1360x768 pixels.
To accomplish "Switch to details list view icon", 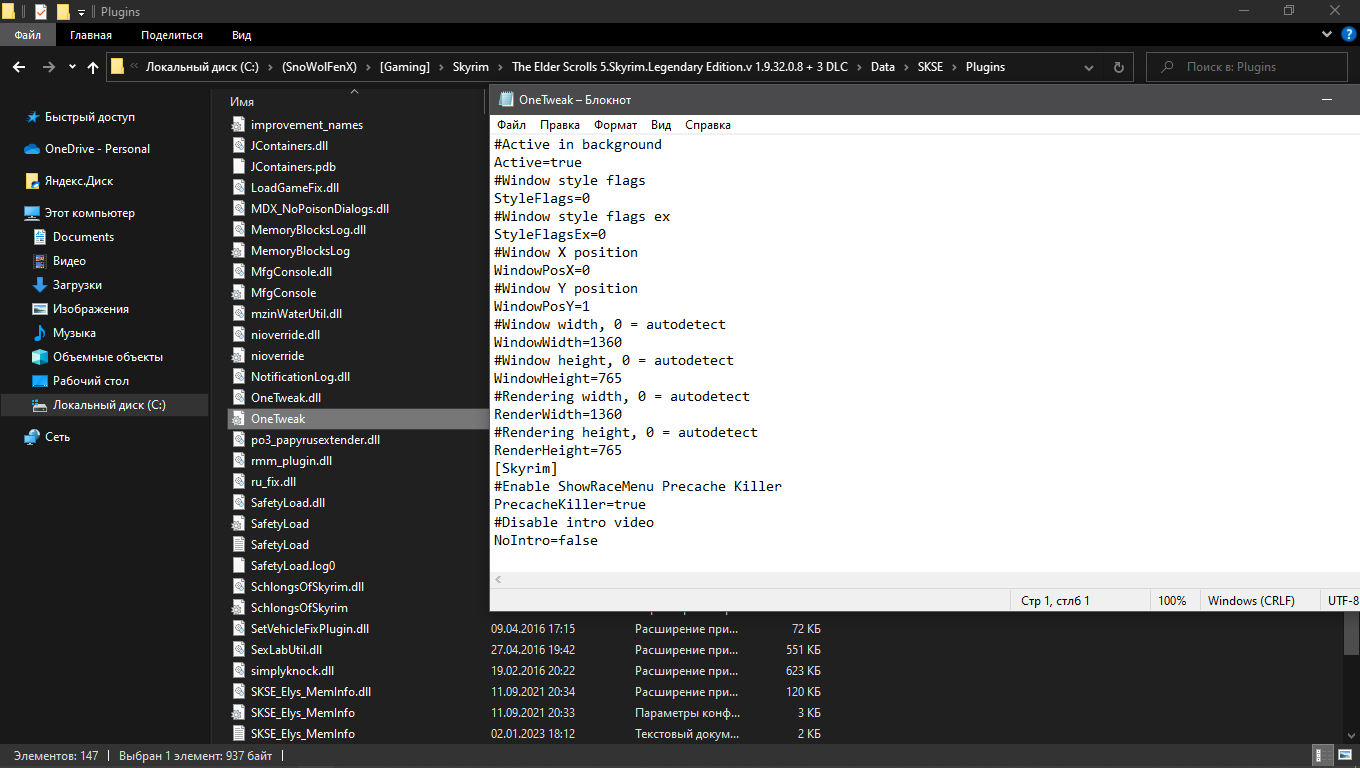I will (x=1322, y=756).
